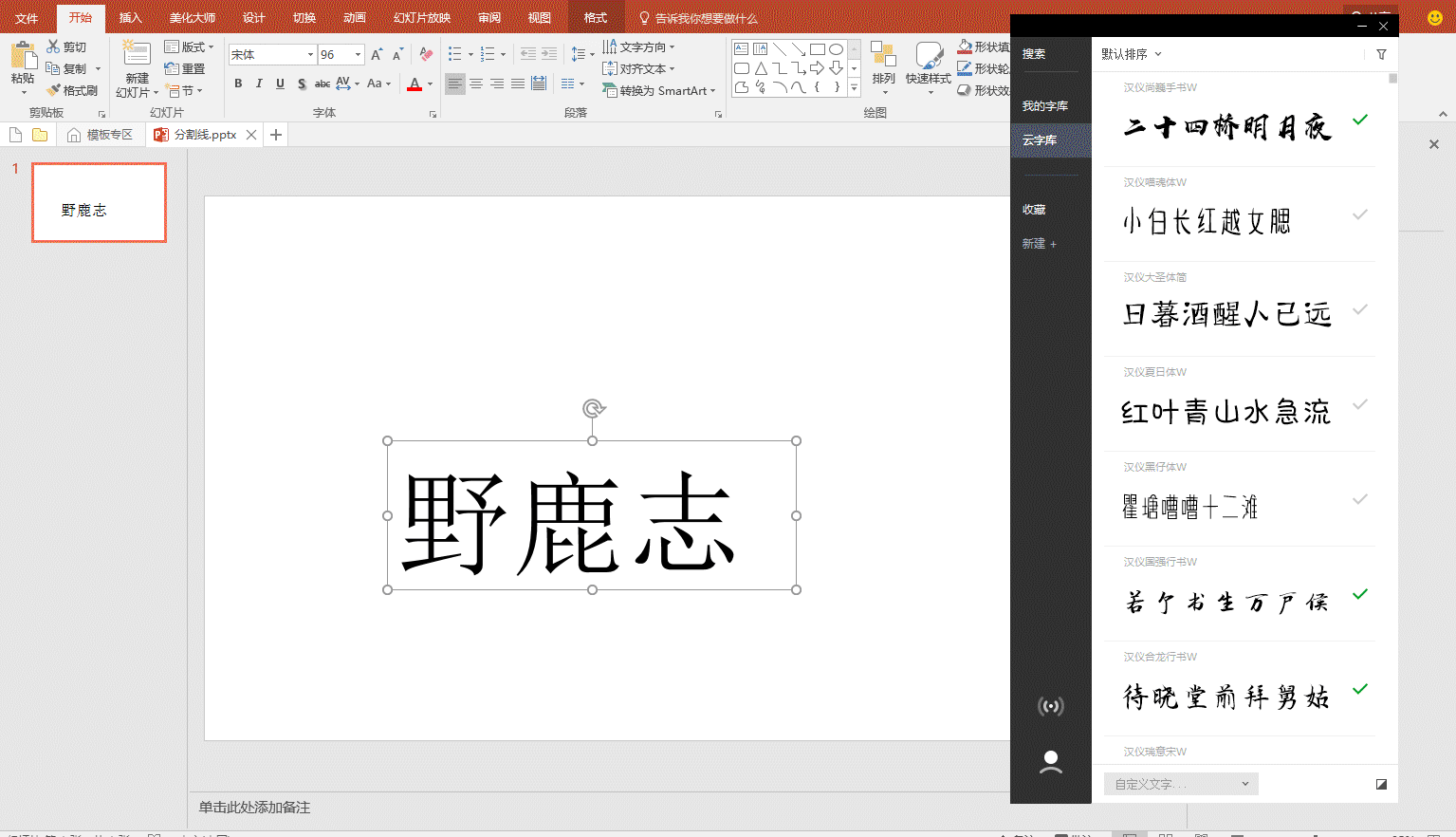This screenshot has height=837, width=1456.
Task: Toggle bold formatting
Action: point(238,84)
